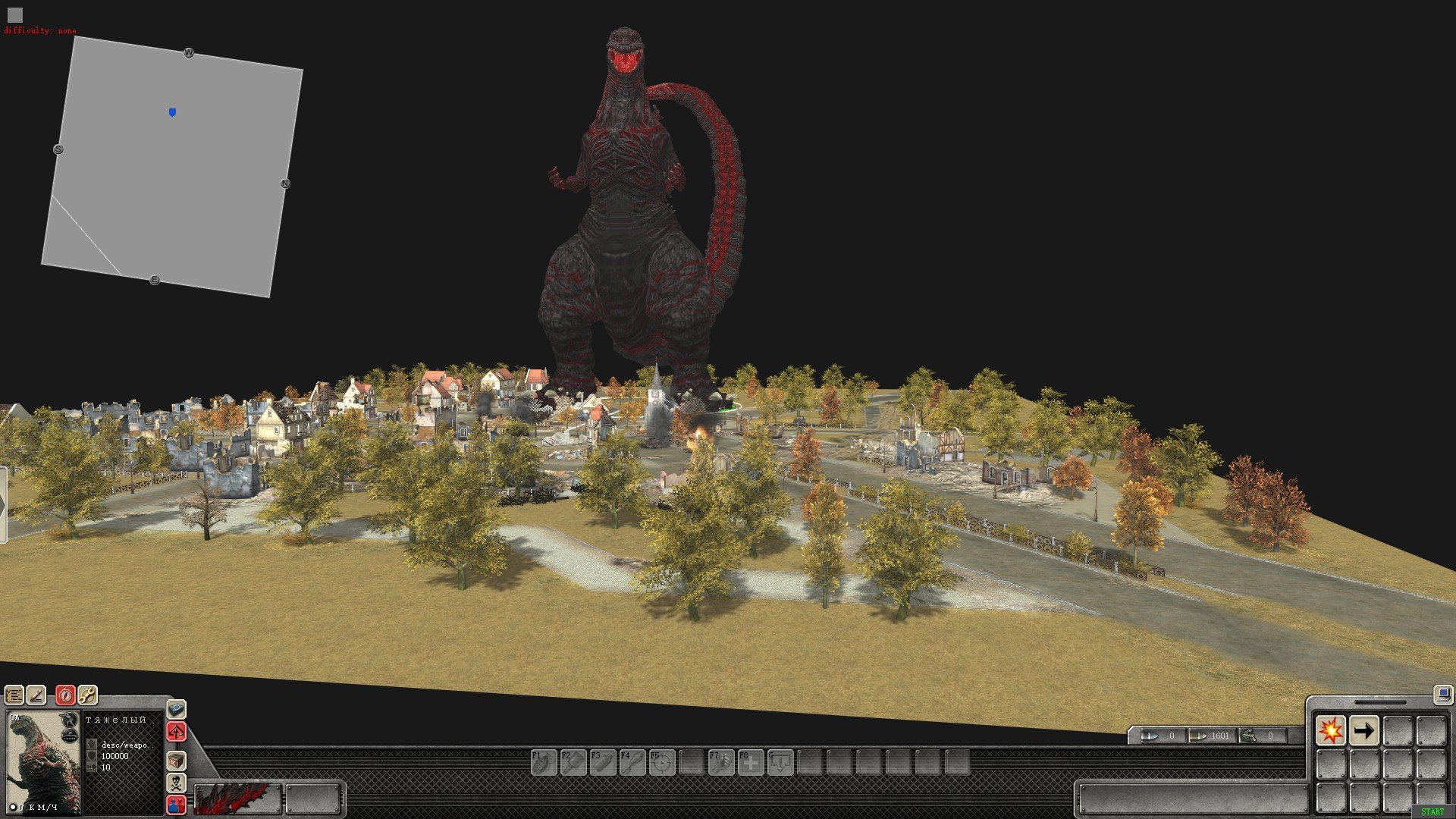Select the F5 crosshair aim slot
Viewport: 1456px width, 819px height.
[661, 762]
